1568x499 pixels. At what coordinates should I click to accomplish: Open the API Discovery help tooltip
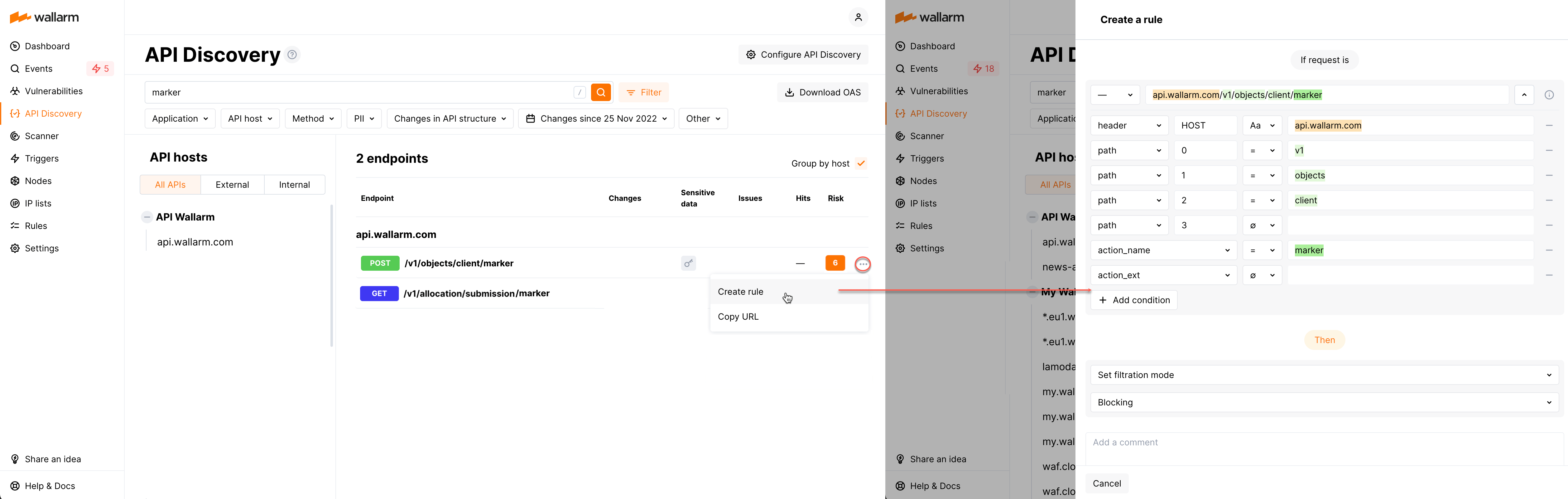click(x=291, y=54)
